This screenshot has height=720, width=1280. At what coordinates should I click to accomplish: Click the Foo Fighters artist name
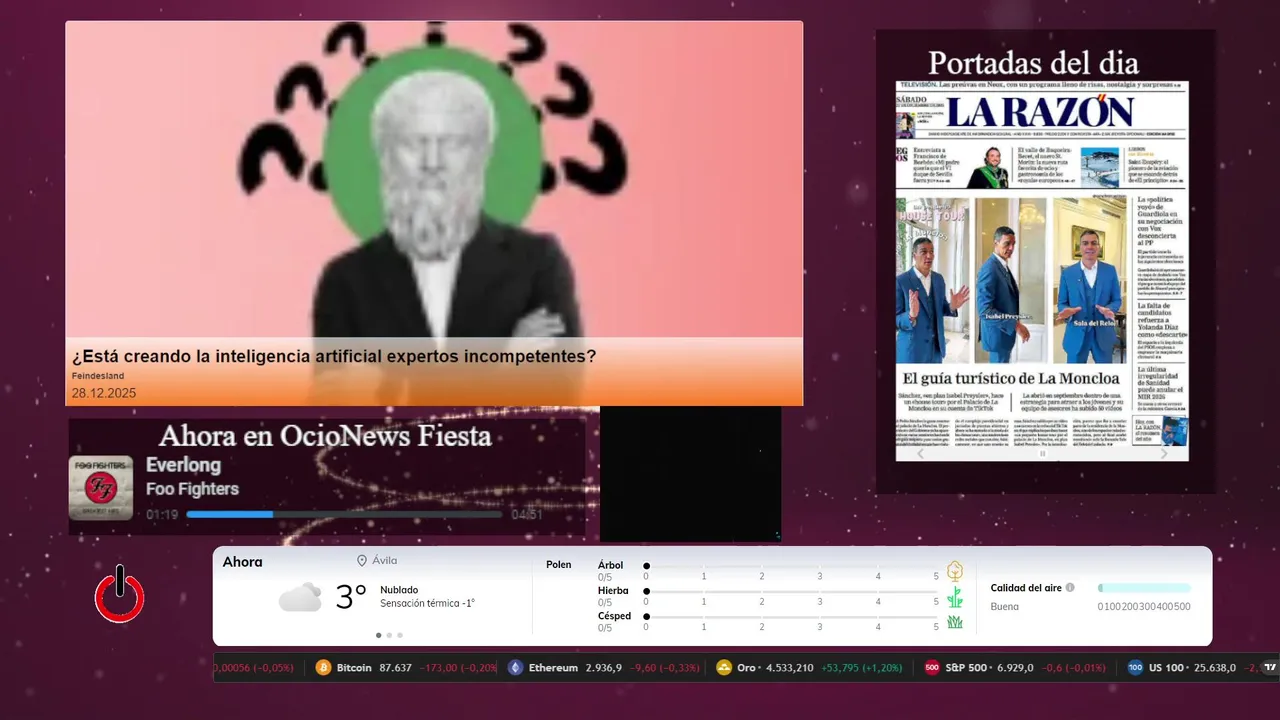click(x=192, y=489)
